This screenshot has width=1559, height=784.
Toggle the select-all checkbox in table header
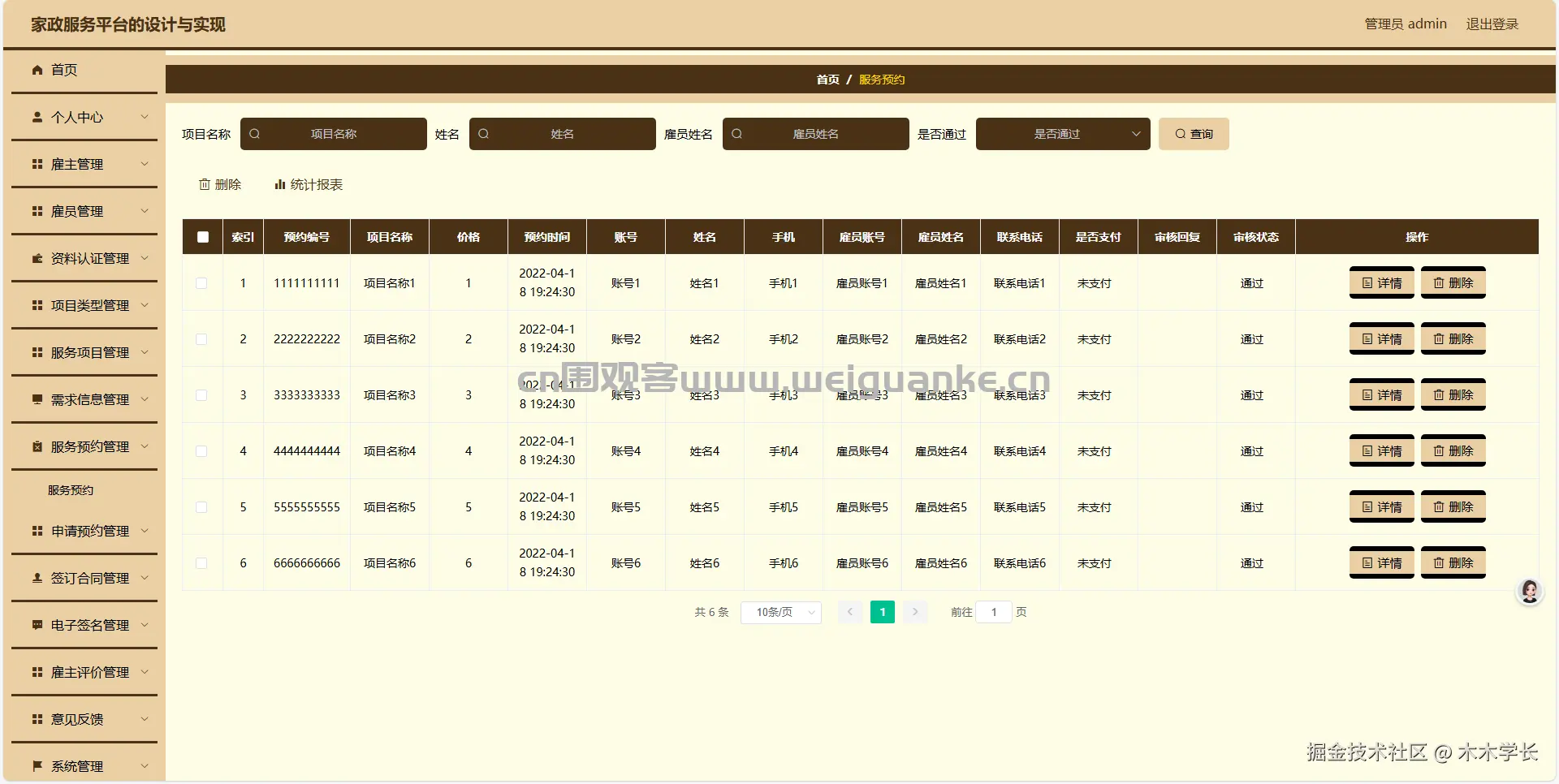203,237
